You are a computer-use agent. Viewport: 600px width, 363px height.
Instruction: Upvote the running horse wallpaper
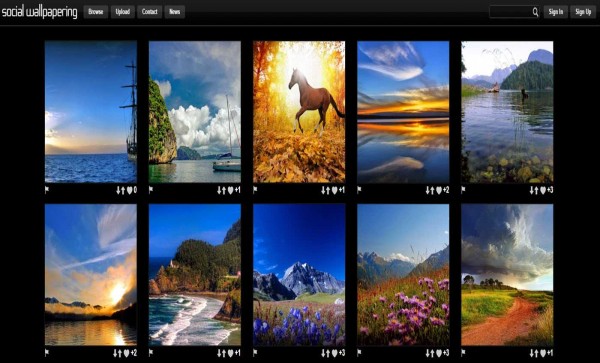click(x=328, y=190)
